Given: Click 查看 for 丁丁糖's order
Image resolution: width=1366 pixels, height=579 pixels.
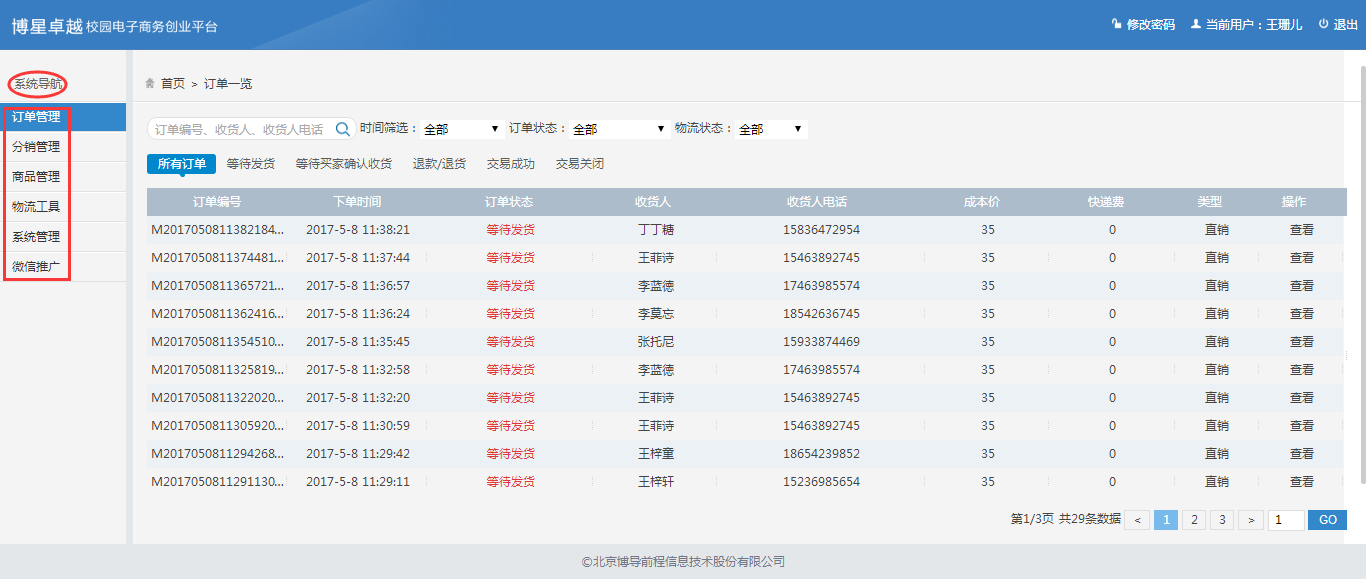Looking at the screenshot, I should (x=1301, y=230).
